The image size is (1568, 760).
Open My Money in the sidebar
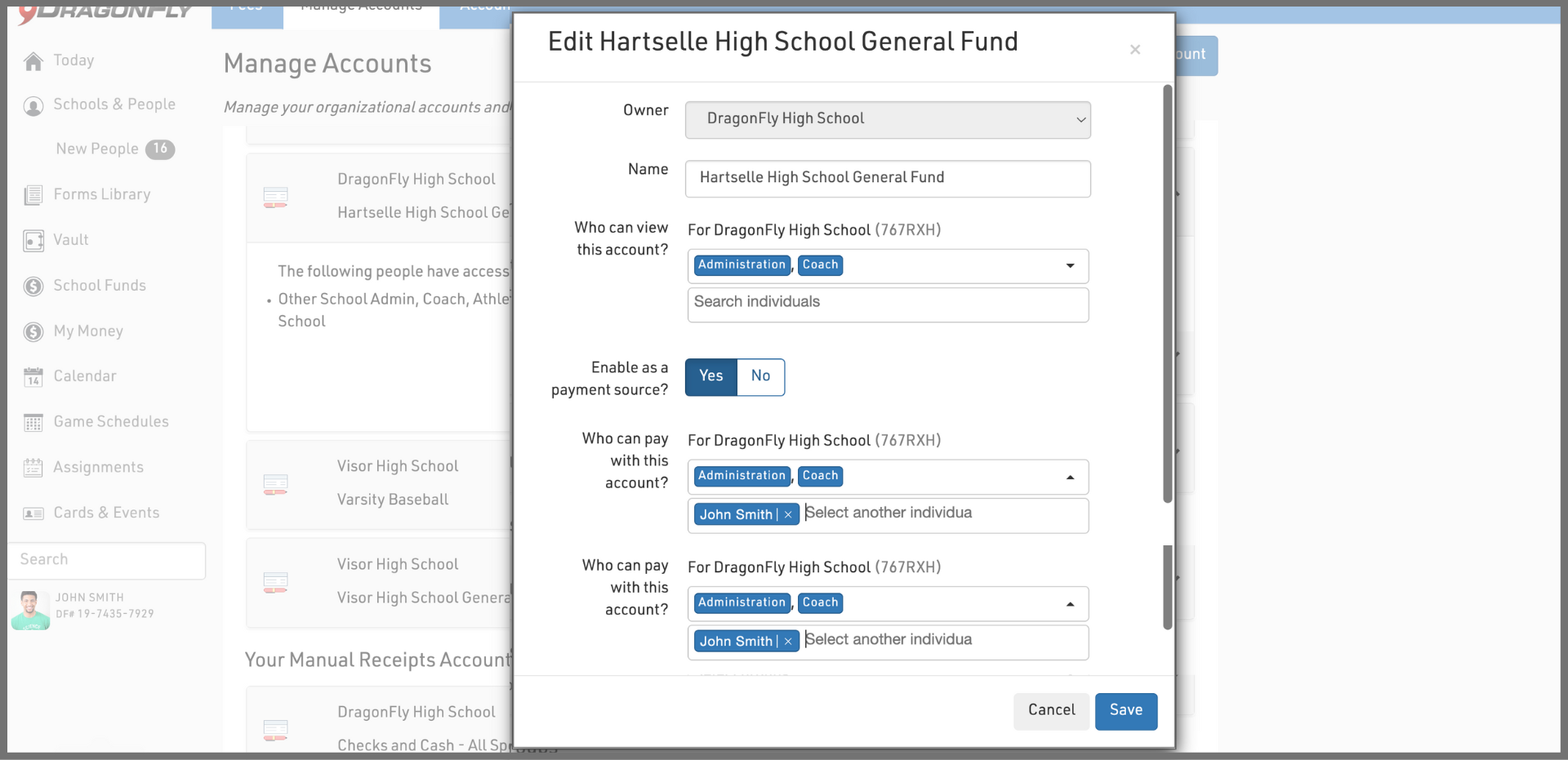(88, 331)
